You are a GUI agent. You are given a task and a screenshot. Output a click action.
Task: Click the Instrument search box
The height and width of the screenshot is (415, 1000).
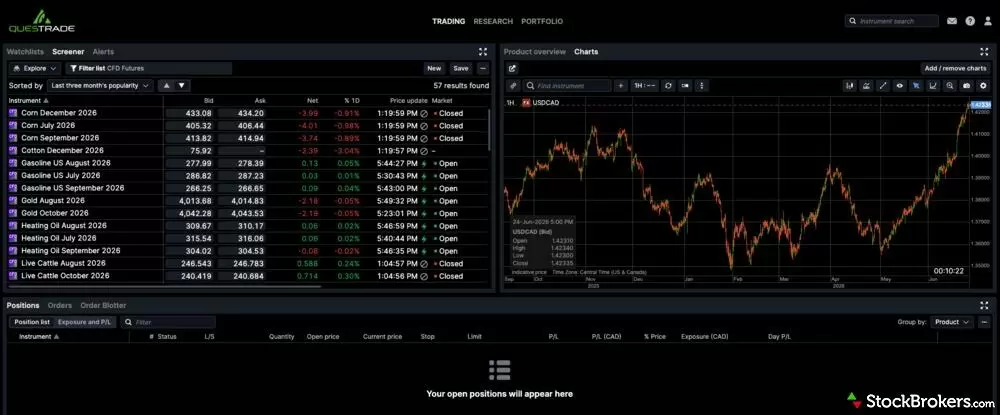point(892,21)
